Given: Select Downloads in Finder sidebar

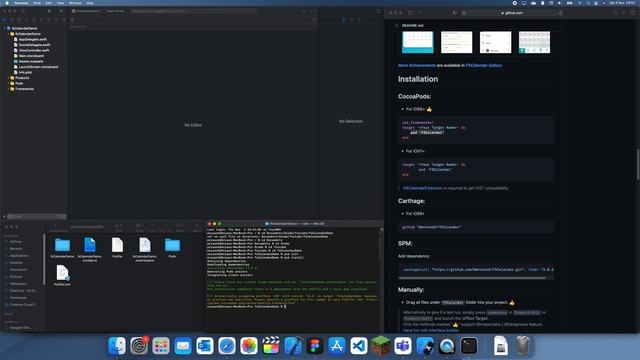Looking at the screenshot, I should pyautogui.click(x=18, y=298).
